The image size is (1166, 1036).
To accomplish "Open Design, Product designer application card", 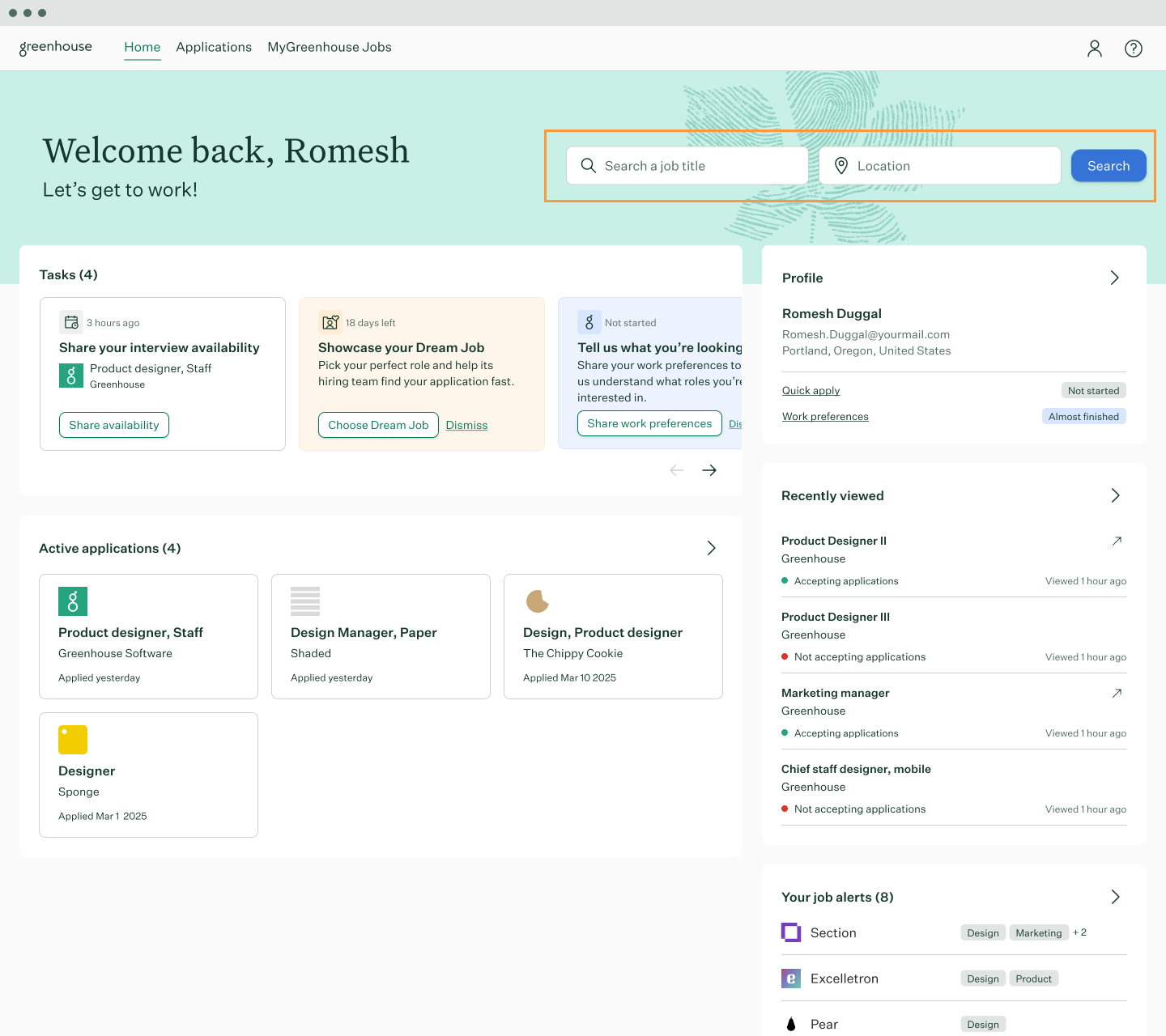I will click(613, 636).
